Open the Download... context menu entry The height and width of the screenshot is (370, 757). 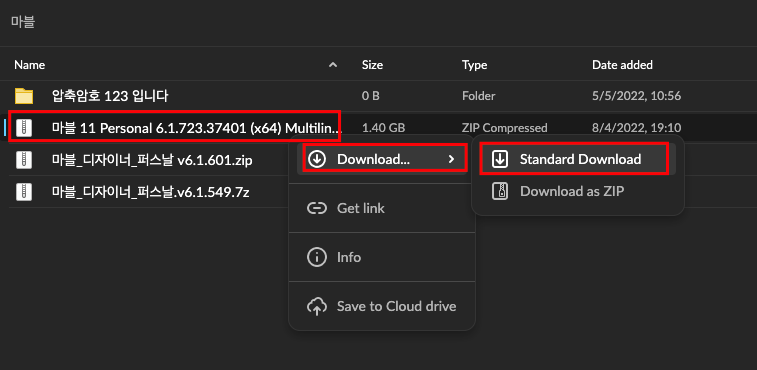coord(381,159)
